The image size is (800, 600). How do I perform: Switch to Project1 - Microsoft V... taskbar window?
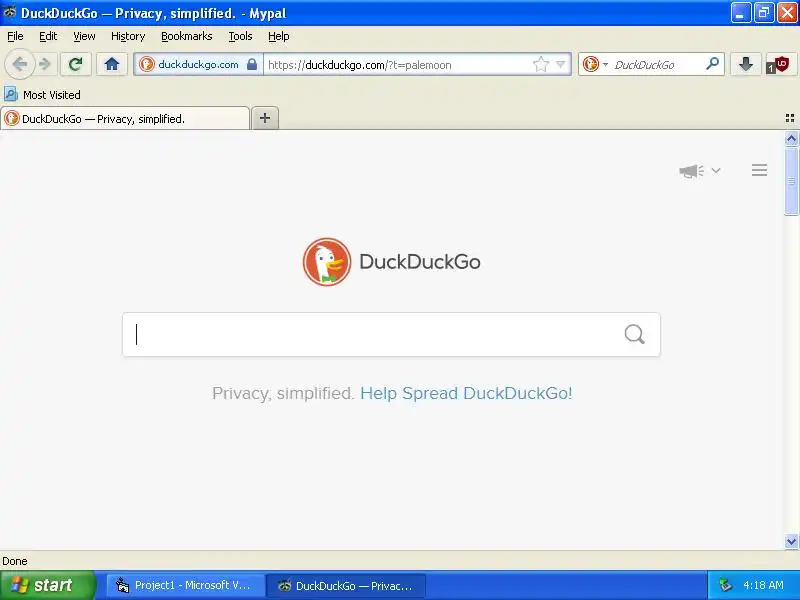[186, 585]
